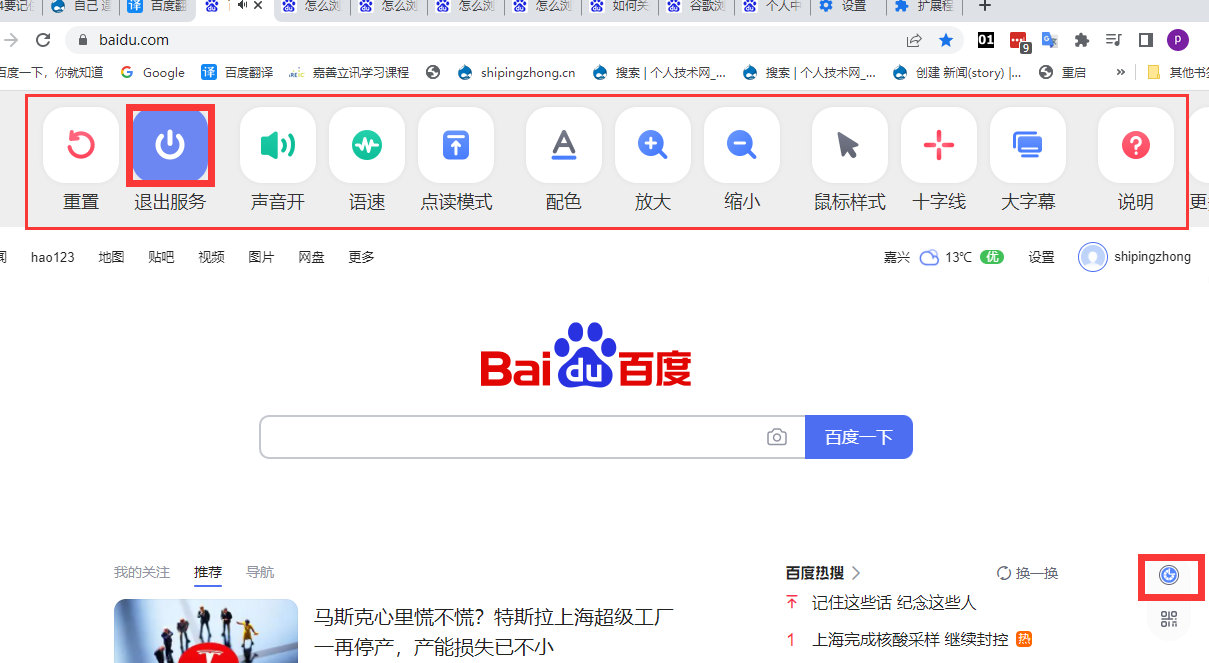Screen dimensions: 1209x663
Task: Zoom out using the 缩小 icon
Action: click(742, 146)
